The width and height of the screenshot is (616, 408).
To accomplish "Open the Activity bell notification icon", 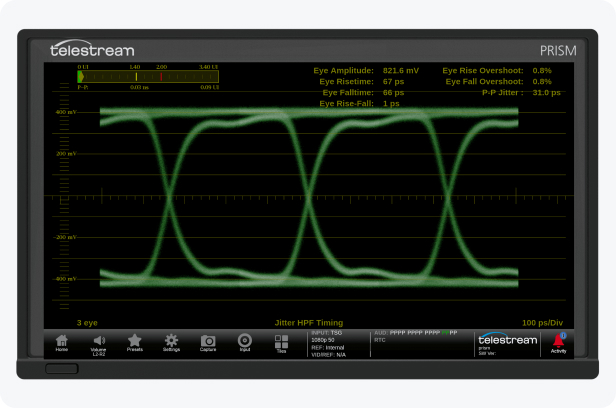I will coord(558,343).
